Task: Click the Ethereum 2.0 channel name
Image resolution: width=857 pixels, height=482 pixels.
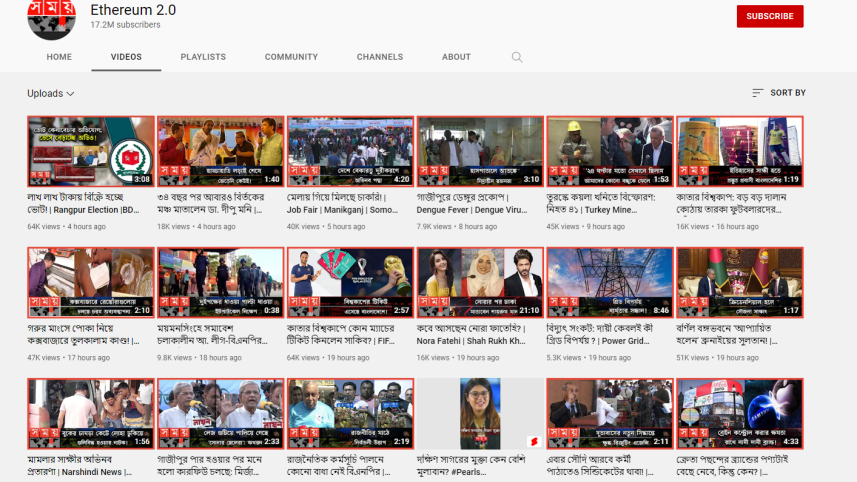Action: coord(133,10)
